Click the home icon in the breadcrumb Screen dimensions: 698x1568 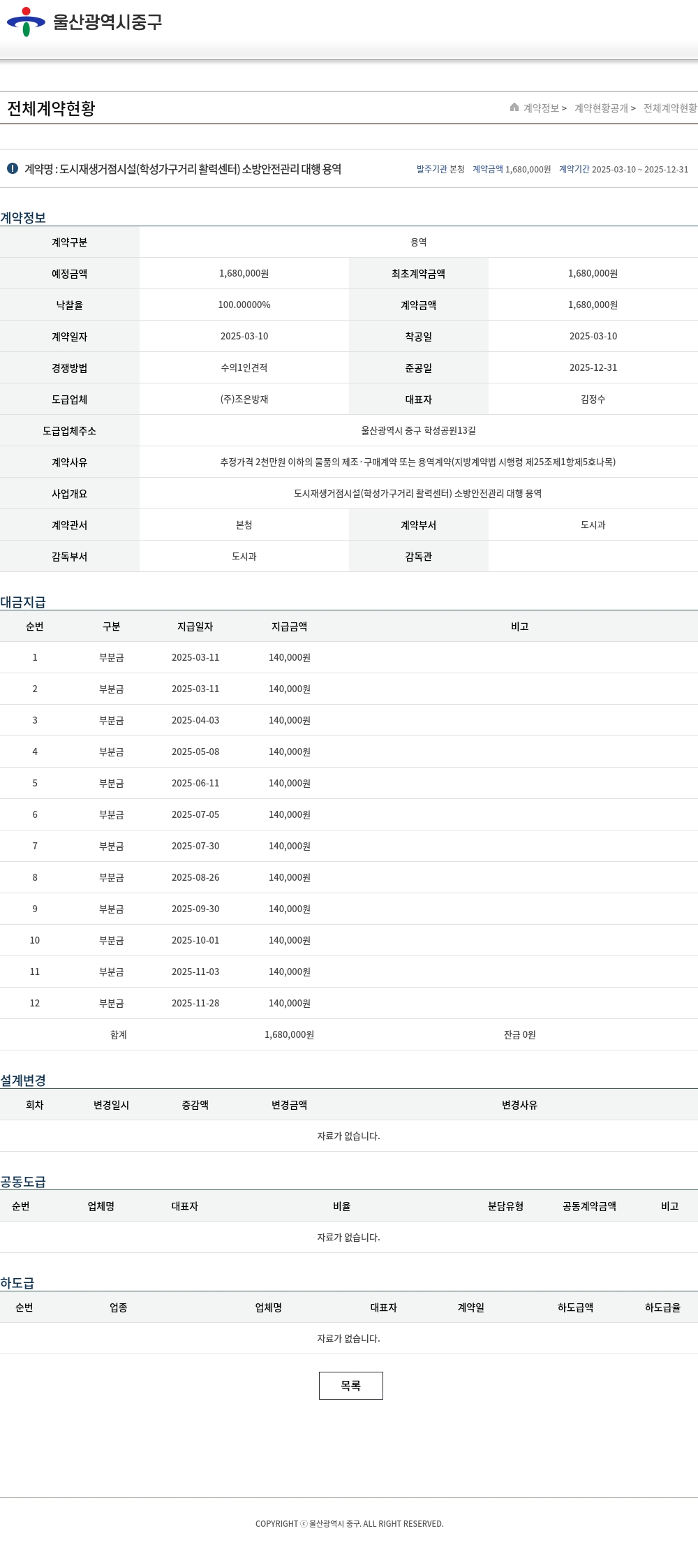514,108
